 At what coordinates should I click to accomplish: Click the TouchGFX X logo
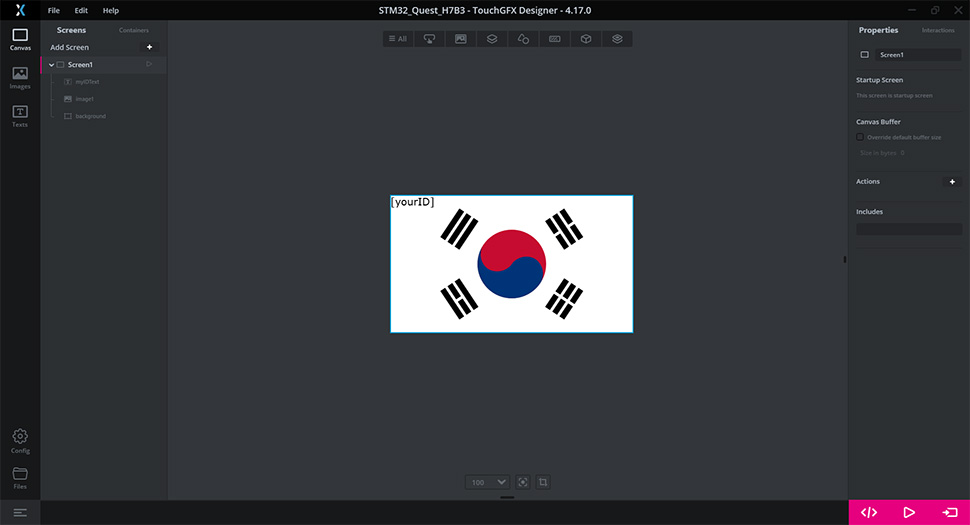20,10
